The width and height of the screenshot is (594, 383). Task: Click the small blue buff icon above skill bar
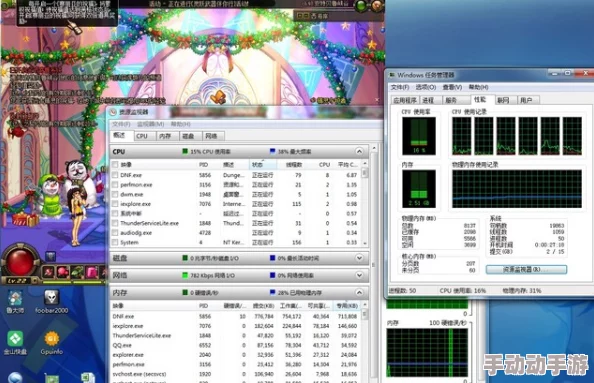(50, 256)
